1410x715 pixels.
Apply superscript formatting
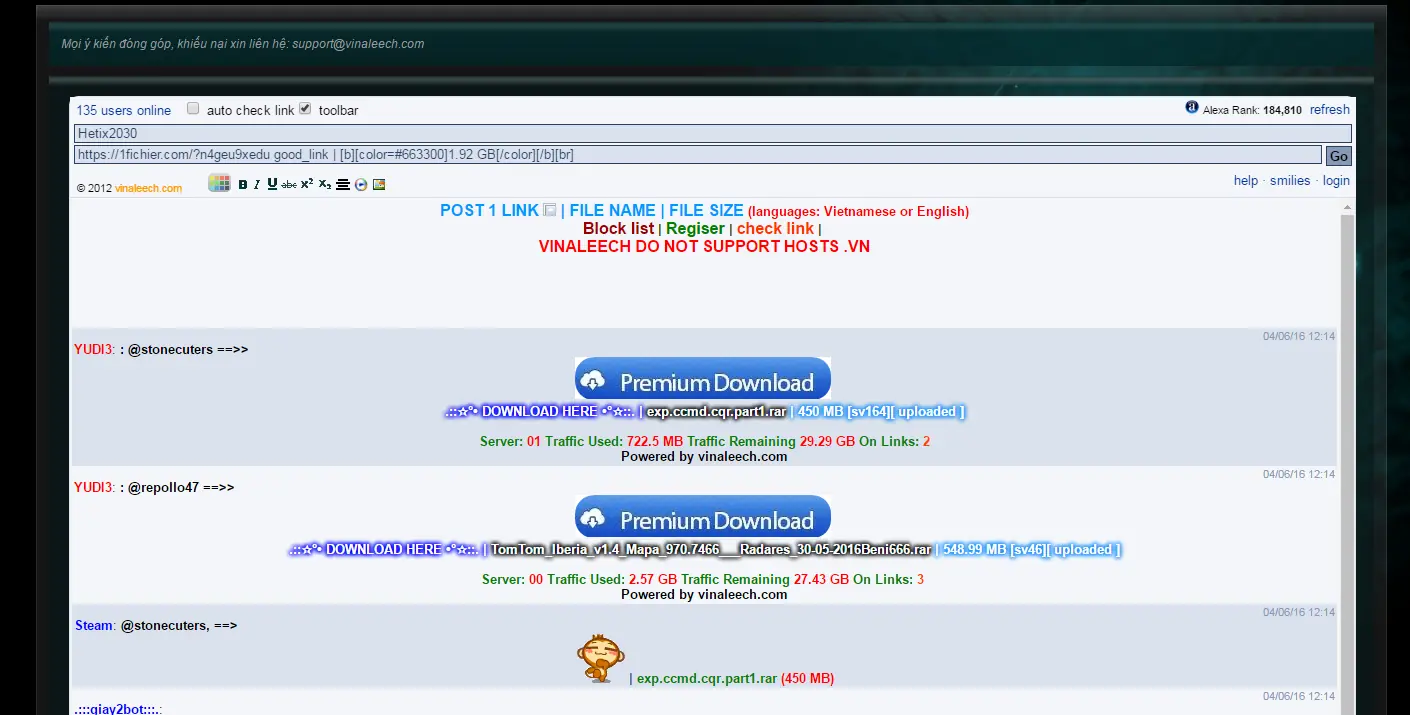coord(307,184)
